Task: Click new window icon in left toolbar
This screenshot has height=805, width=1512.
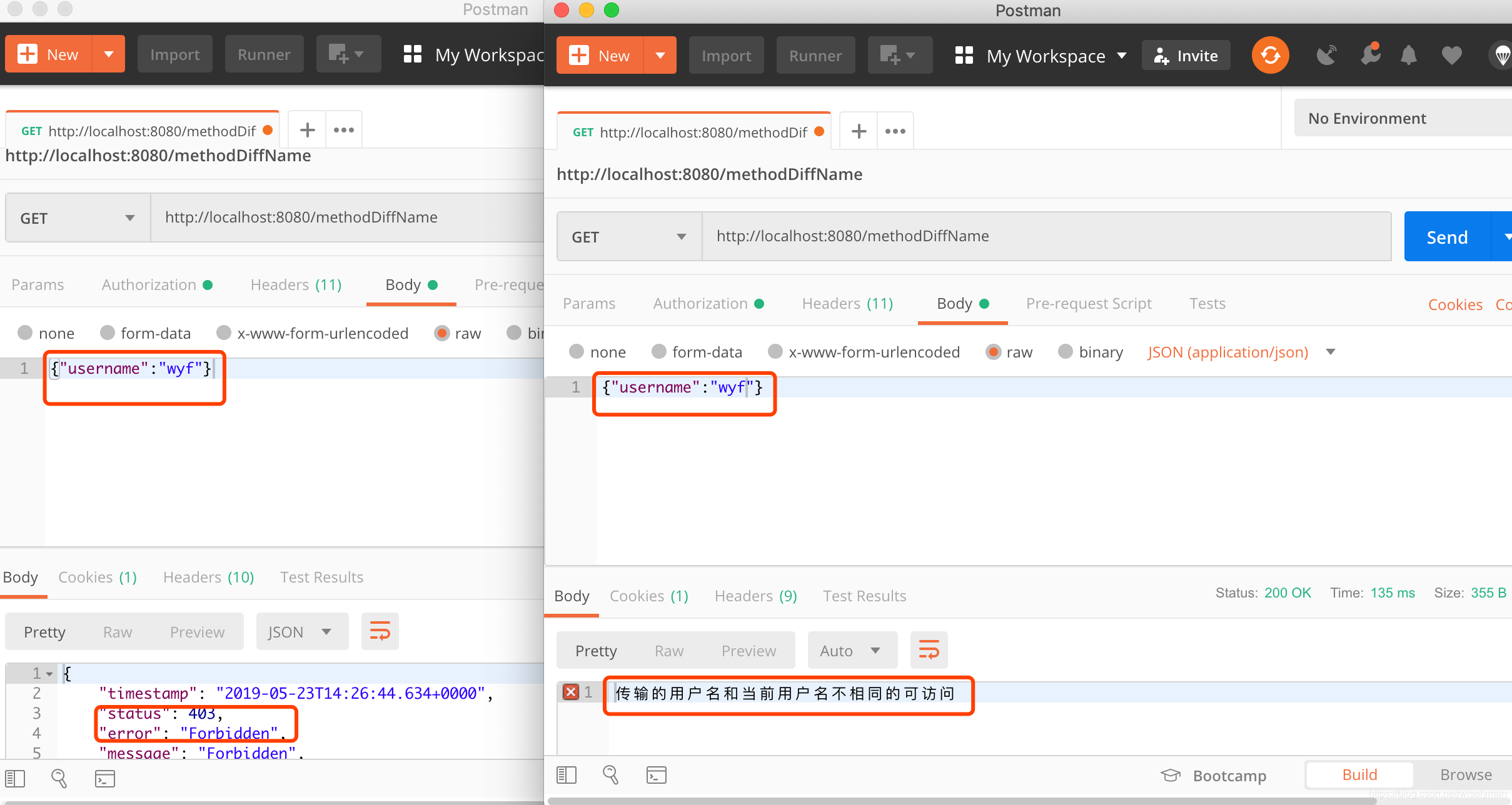Action: click(x=348, y=54)
